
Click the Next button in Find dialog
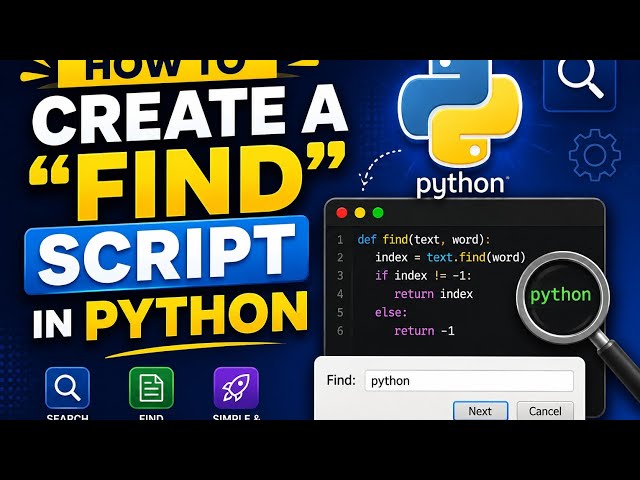point(480,411)
